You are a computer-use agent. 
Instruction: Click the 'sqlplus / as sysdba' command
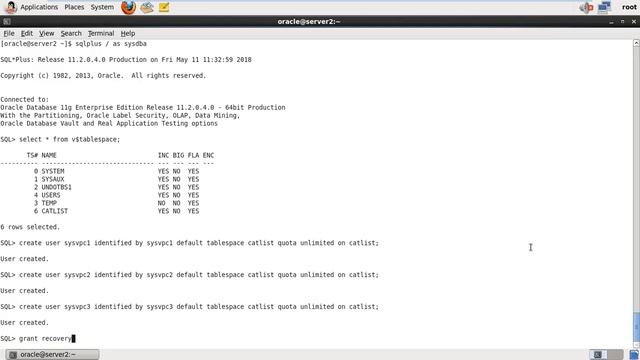click(x=111, y=44)
